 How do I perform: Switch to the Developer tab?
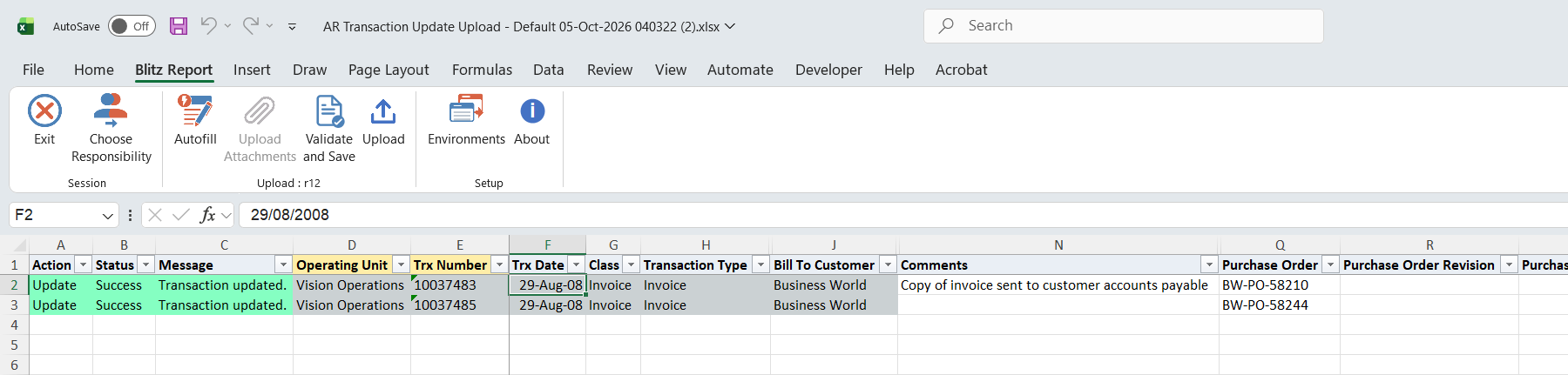coord(828,70)
